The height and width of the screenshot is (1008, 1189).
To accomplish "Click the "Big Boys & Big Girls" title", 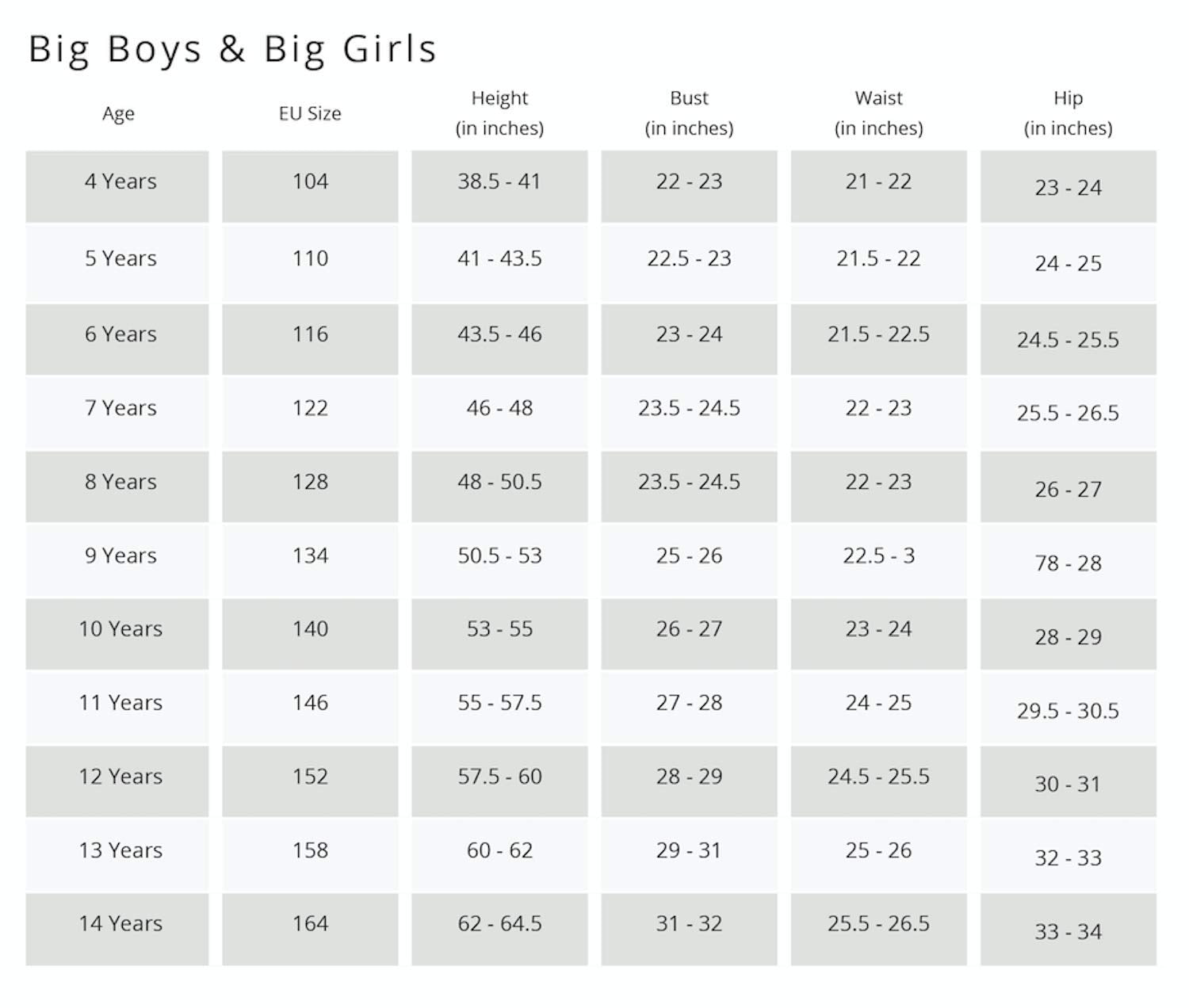I will [x=232, y=49].
